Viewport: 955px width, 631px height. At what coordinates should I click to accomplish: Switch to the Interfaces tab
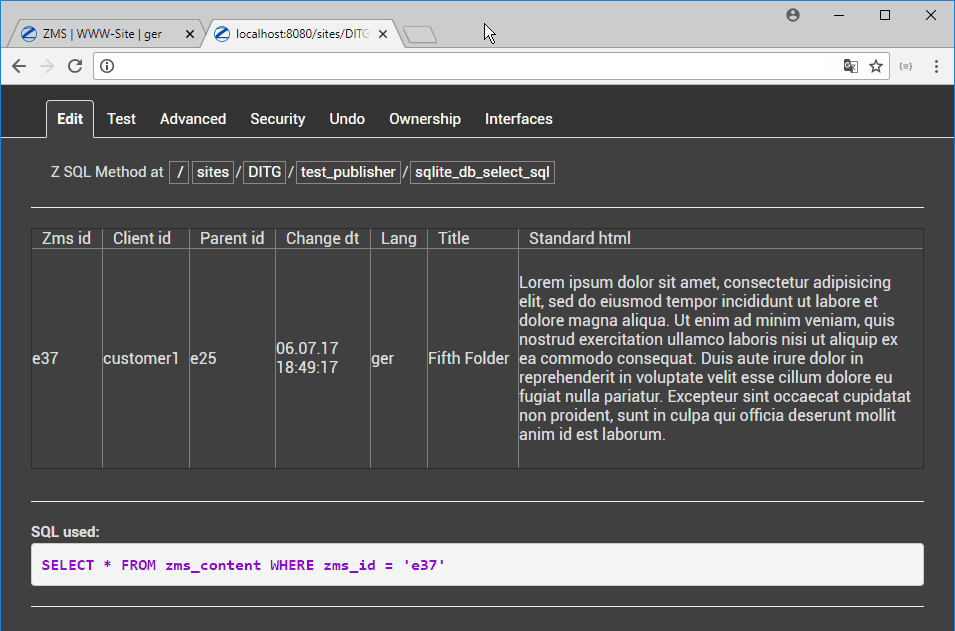pyautogui.click(x=519, y=119)
